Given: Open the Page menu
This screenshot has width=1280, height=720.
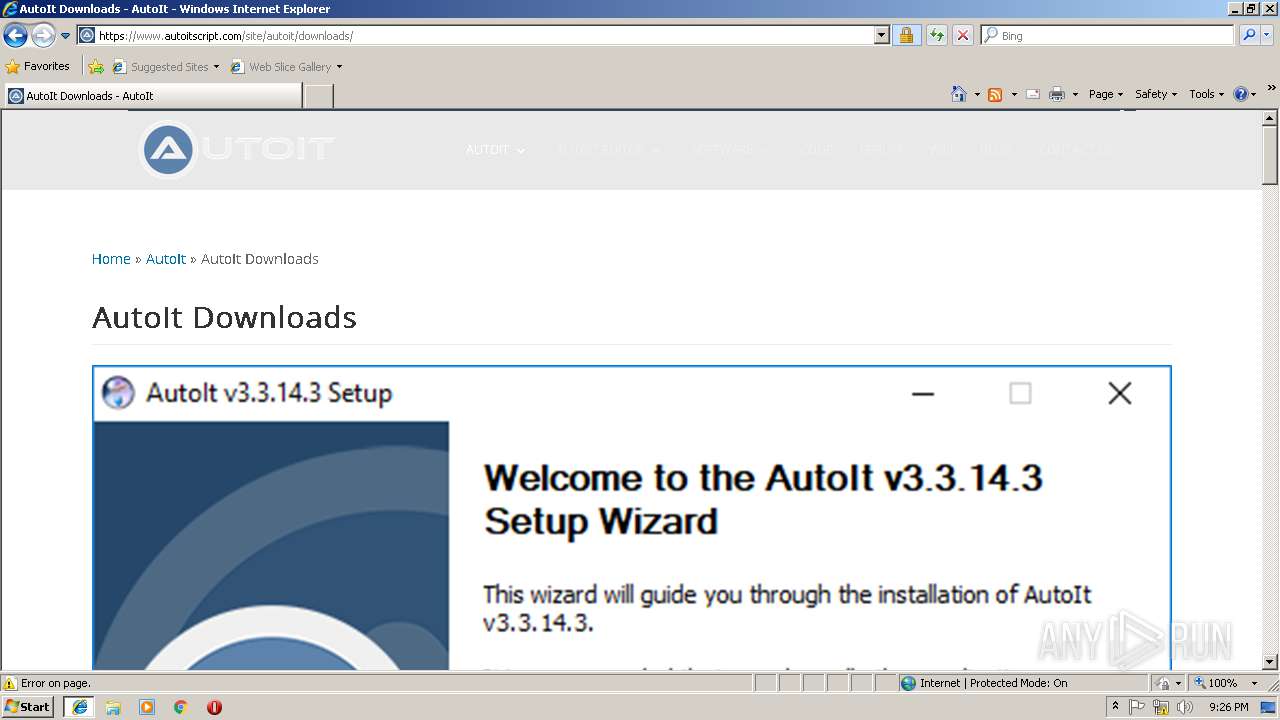Looking at the screenshot, I should (1106, 94).
